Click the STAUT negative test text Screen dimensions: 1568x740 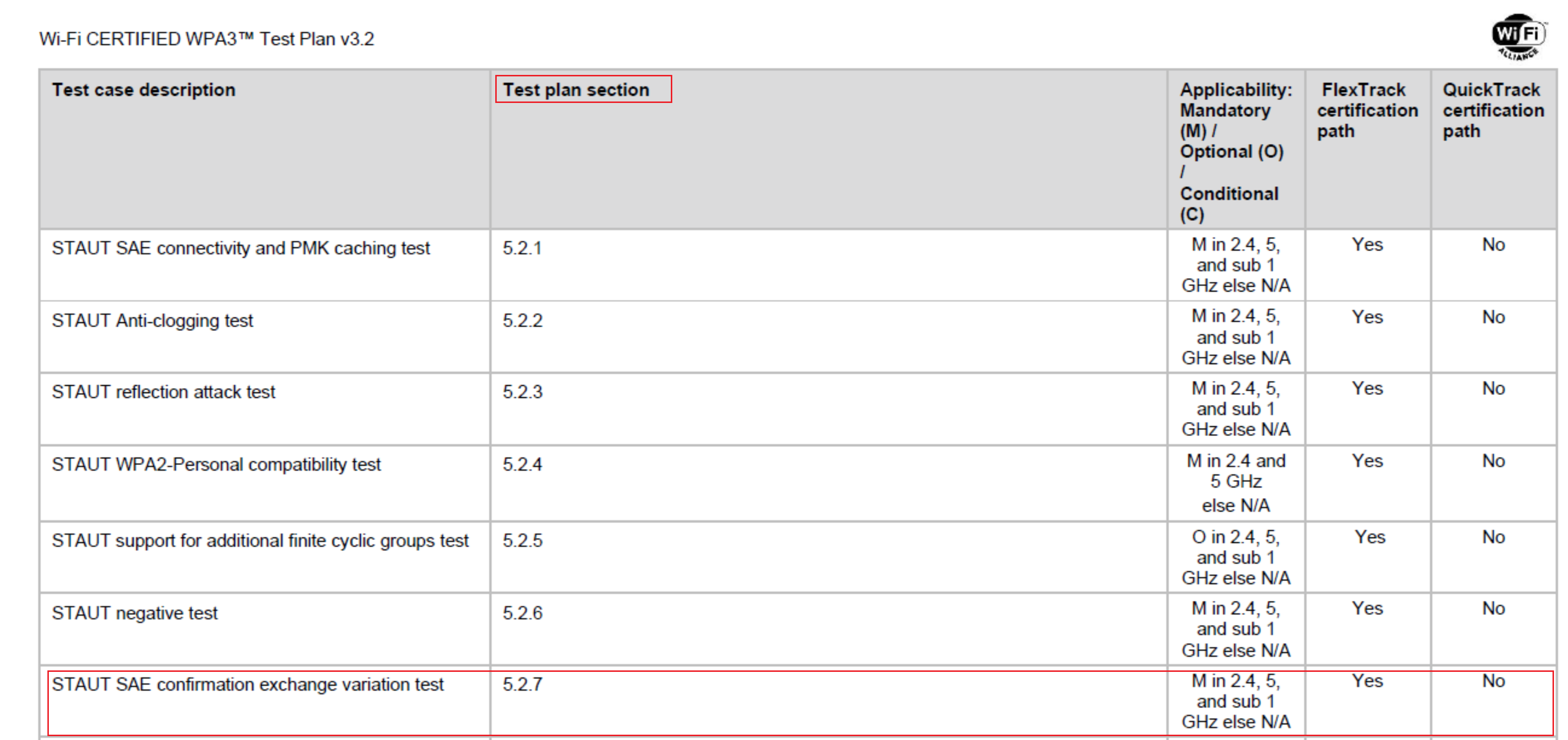coord(134,613)
